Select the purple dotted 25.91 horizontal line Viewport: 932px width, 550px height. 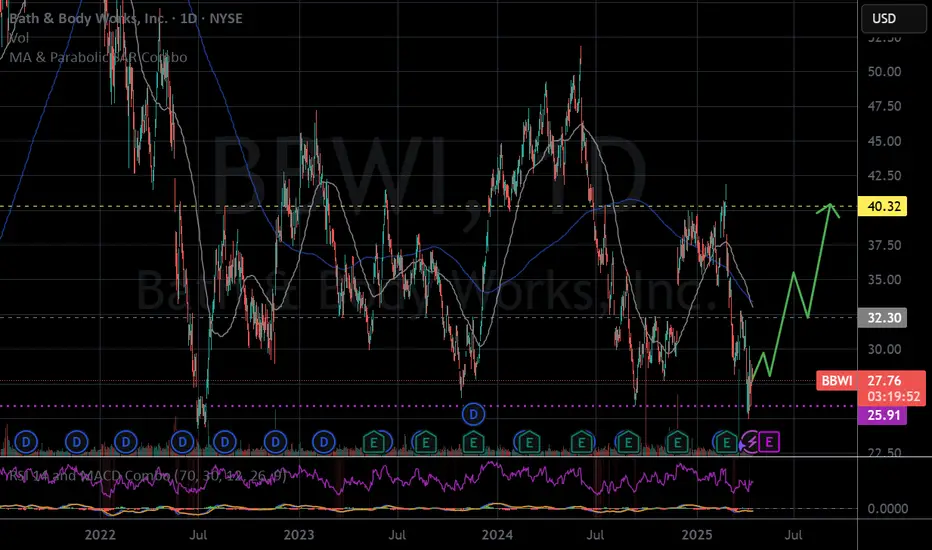428,407
